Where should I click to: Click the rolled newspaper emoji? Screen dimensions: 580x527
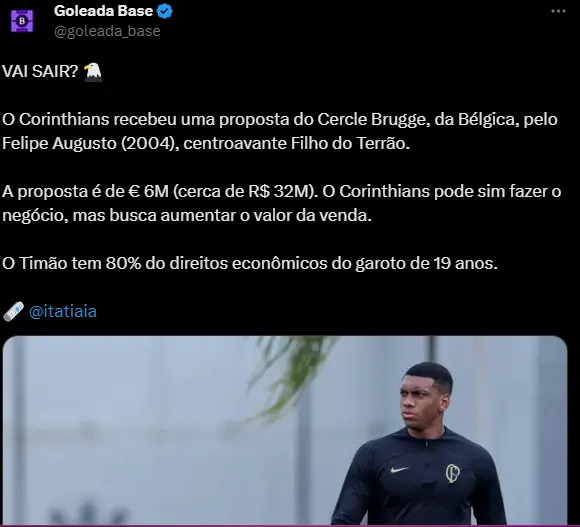pyautogui.click(x=13, y=311)
